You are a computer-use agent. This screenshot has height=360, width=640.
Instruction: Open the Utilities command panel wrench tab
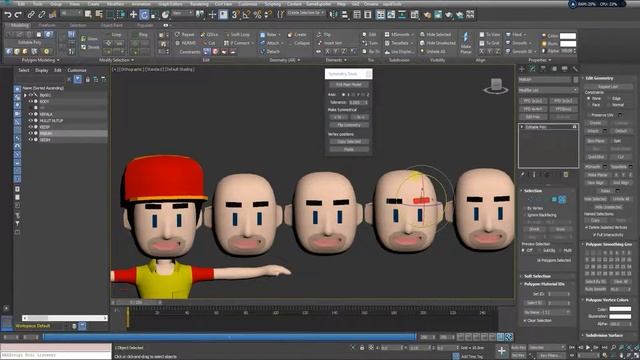pyautogui.click(x=575, y=69)
